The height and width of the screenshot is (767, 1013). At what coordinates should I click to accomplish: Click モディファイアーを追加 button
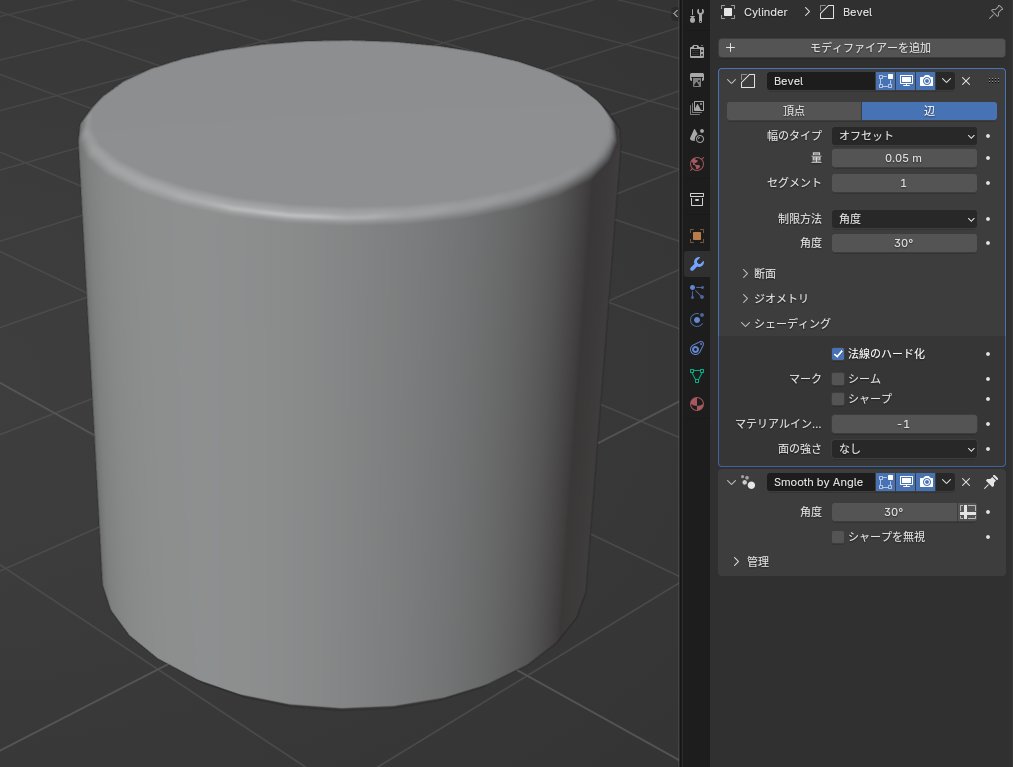(862, 48)
